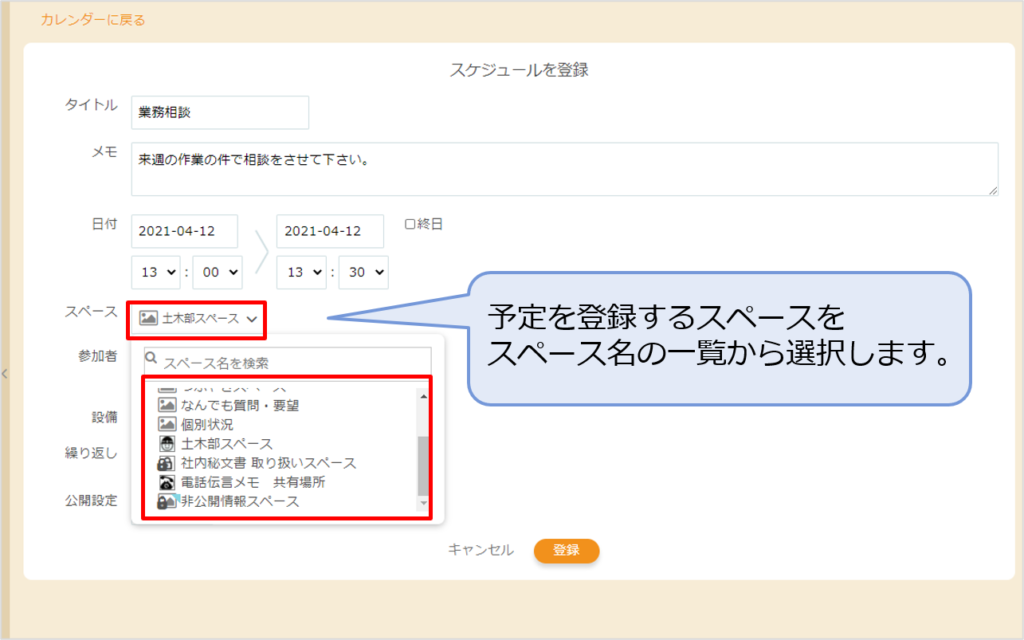Click the 社内秘文書 取り扱いスペース lock icon
Viewport: 1024px width, 640px height.
coord(166,463)
